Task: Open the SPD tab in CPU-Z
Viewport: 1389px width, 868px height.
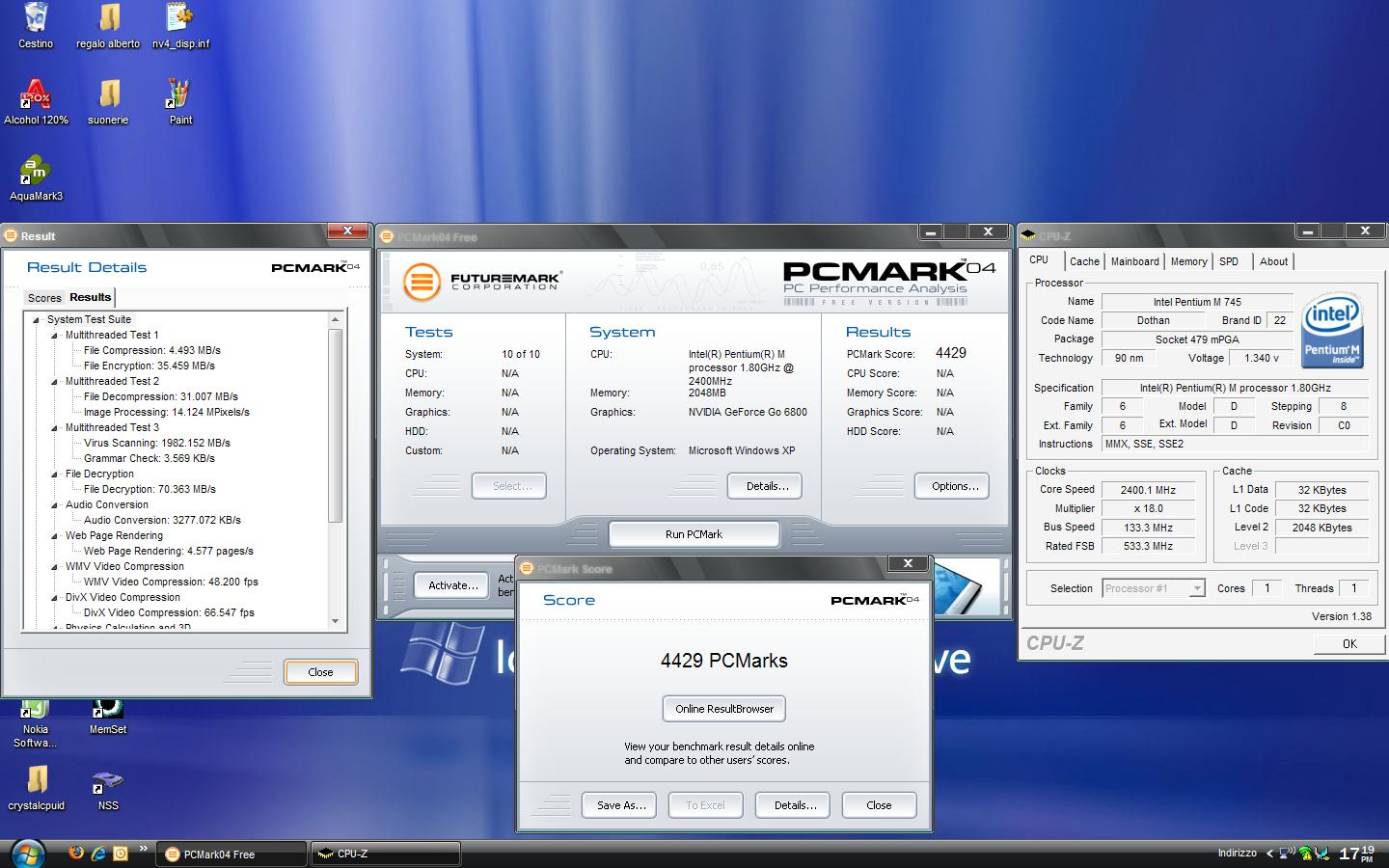Action: coord(1228,261)
